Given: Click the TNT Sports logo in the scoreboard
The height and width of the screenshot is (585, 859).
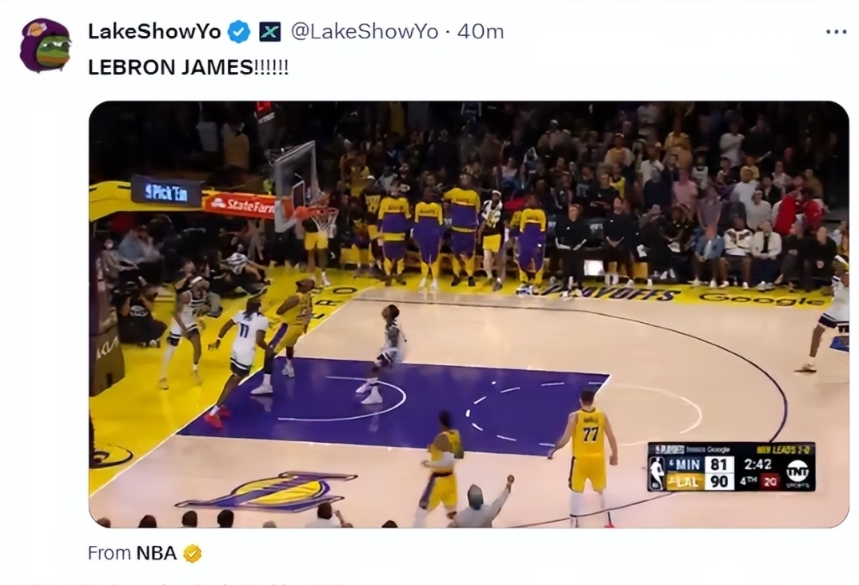Looking at the screenshot, I should coord(797,472).
